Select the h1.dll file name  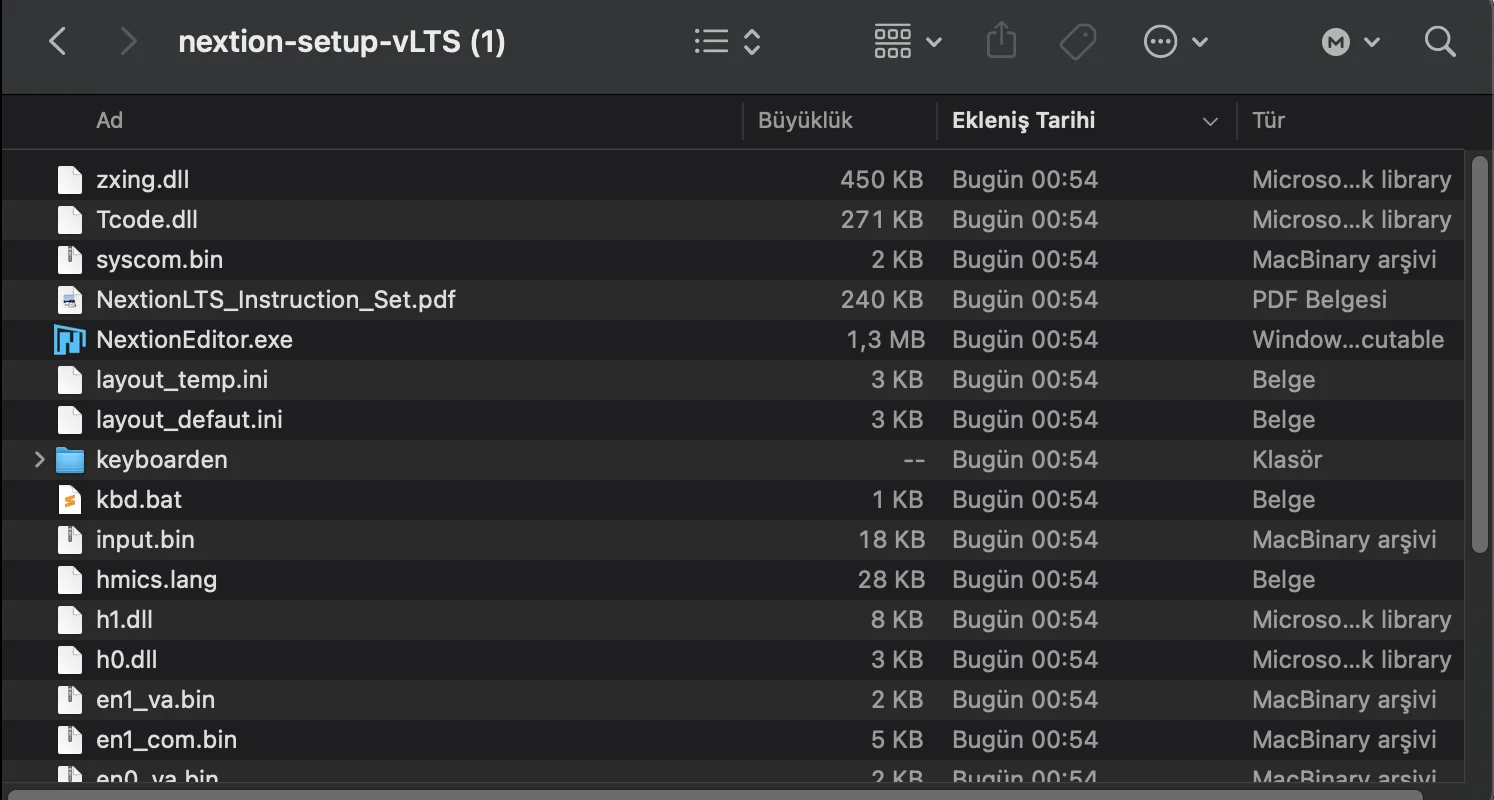point(125,620)
